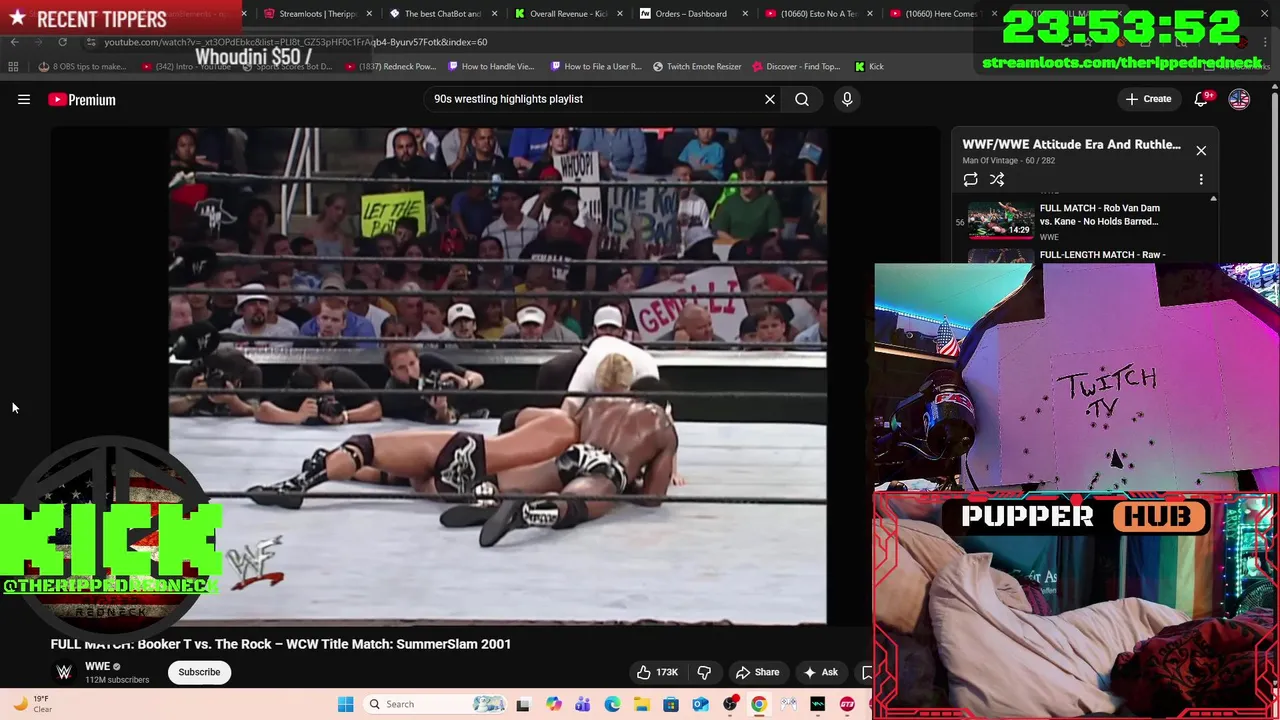Go to YouTube Premium home logo
The image size is (1280, 720).
click(82, 99)
